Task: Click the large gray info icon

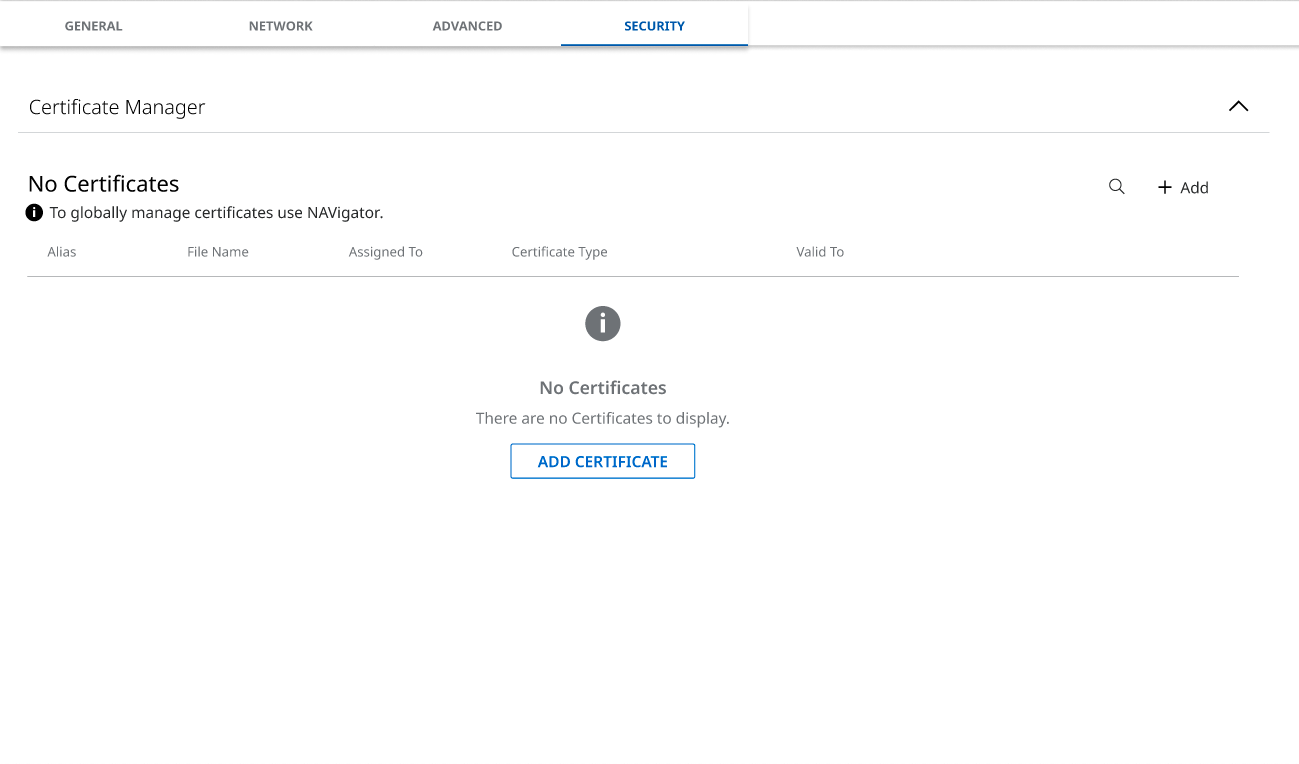Action: 602,324
